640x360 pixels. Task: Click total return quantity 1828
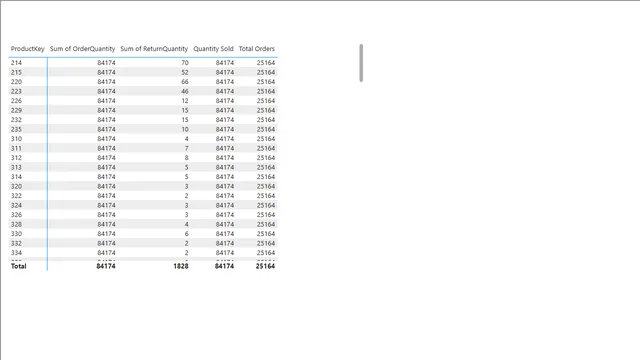pos(181,266)
